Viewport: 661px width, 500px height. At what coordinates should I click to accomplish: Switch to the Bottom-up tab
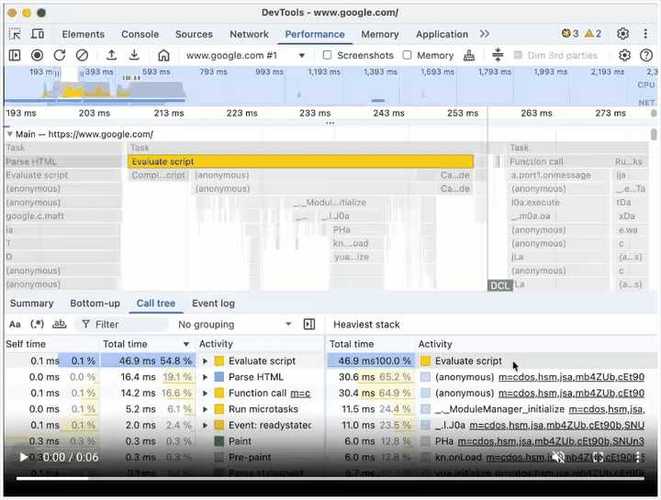coord(95,303)
